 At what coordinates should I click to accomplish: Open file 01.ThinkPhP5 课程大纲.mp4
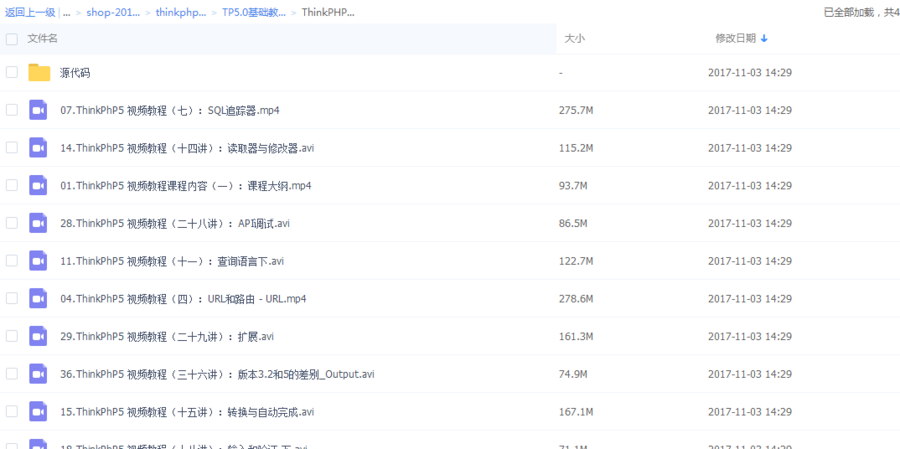click(x=185, y=186)
